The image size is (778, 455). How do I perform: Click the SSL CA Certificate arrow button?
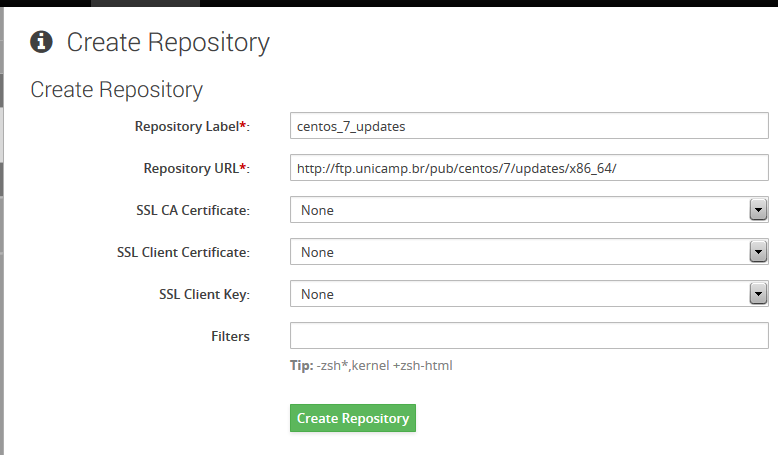point(758,210)
